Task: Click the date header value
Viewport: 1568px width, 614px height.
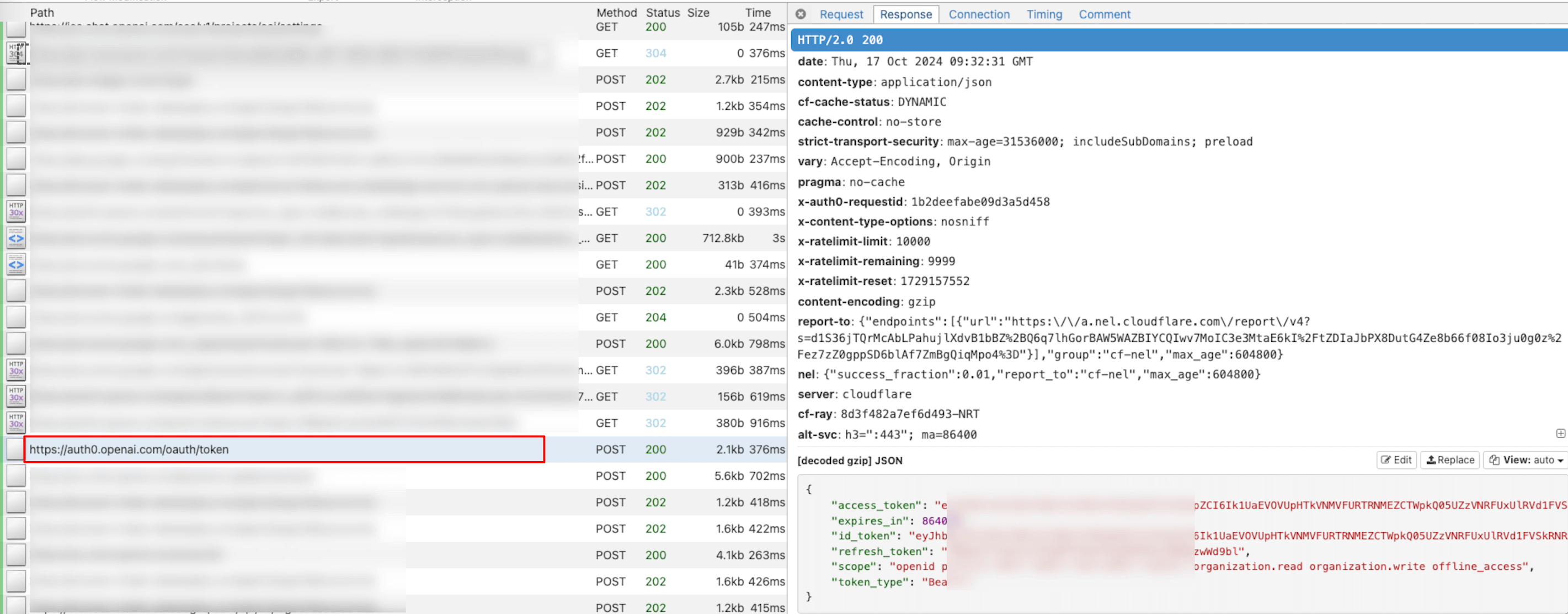Action: coord(932,61)
